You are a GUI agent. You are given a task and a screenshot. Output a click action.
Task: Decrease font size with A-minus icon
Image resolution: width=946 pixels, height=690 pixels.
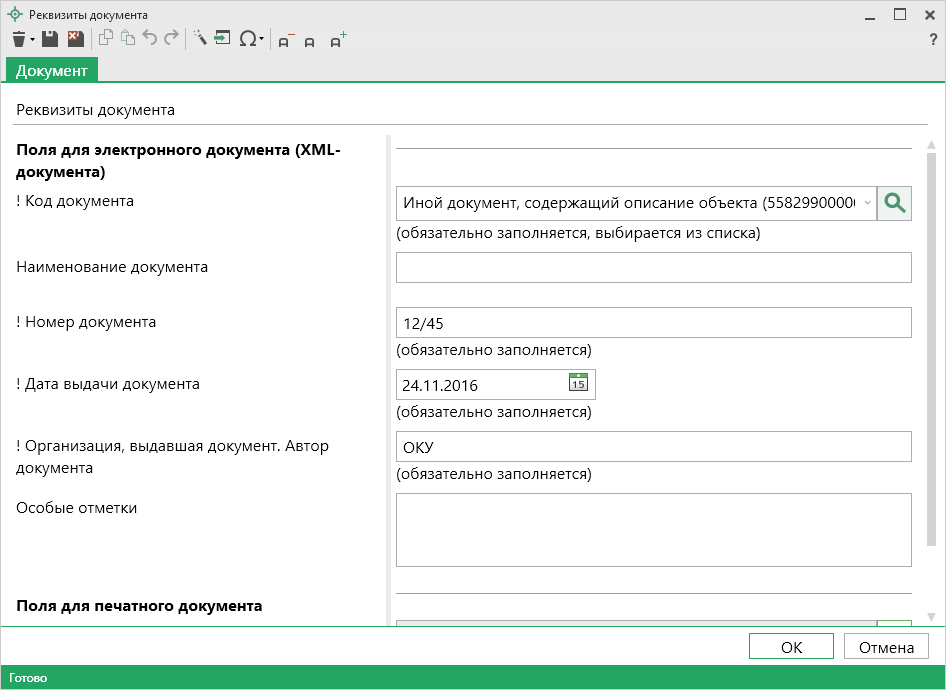coord(285,40)
